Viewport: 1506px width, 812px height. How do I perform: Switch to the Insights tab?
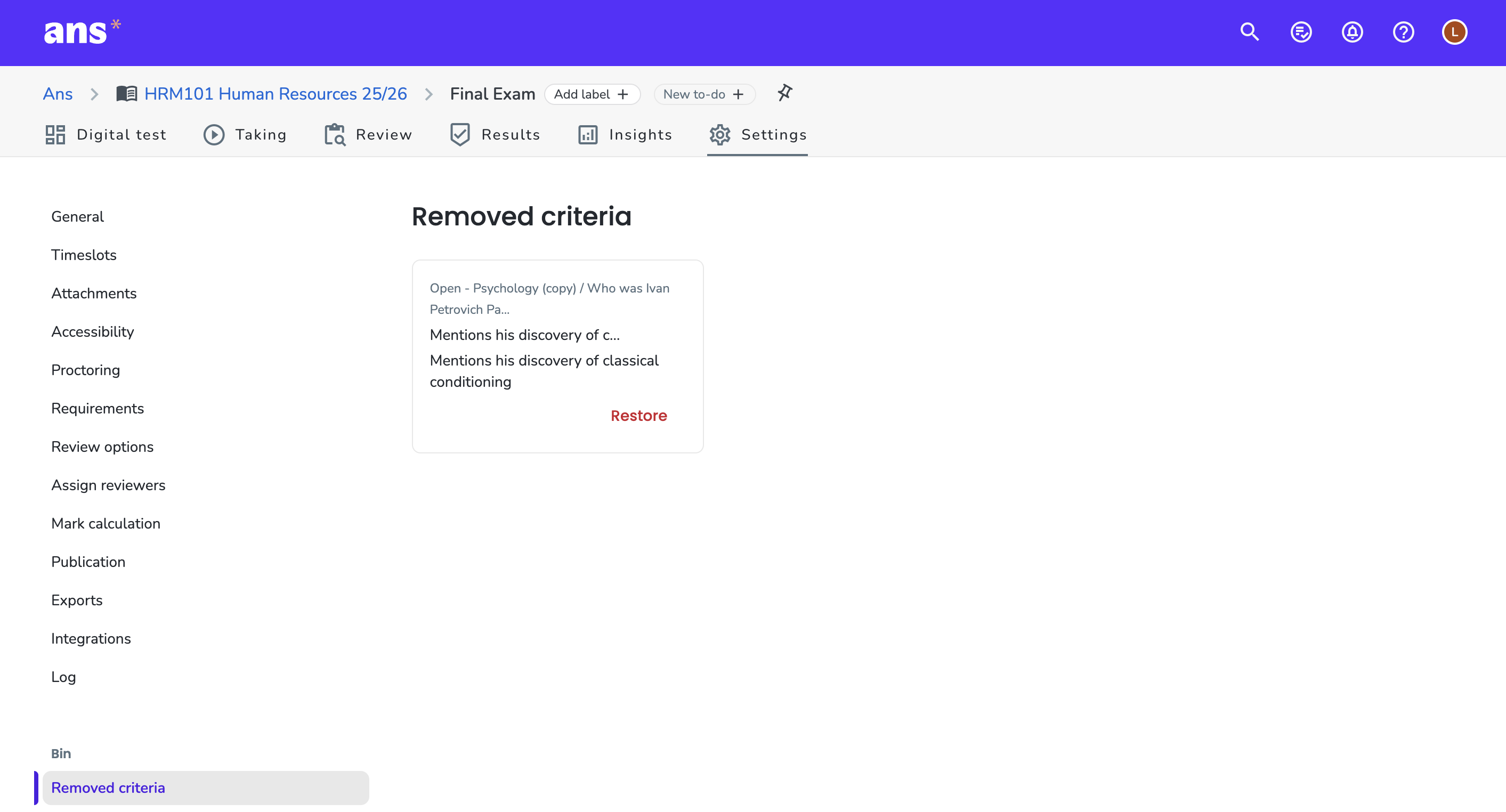[x=625, y=134]
